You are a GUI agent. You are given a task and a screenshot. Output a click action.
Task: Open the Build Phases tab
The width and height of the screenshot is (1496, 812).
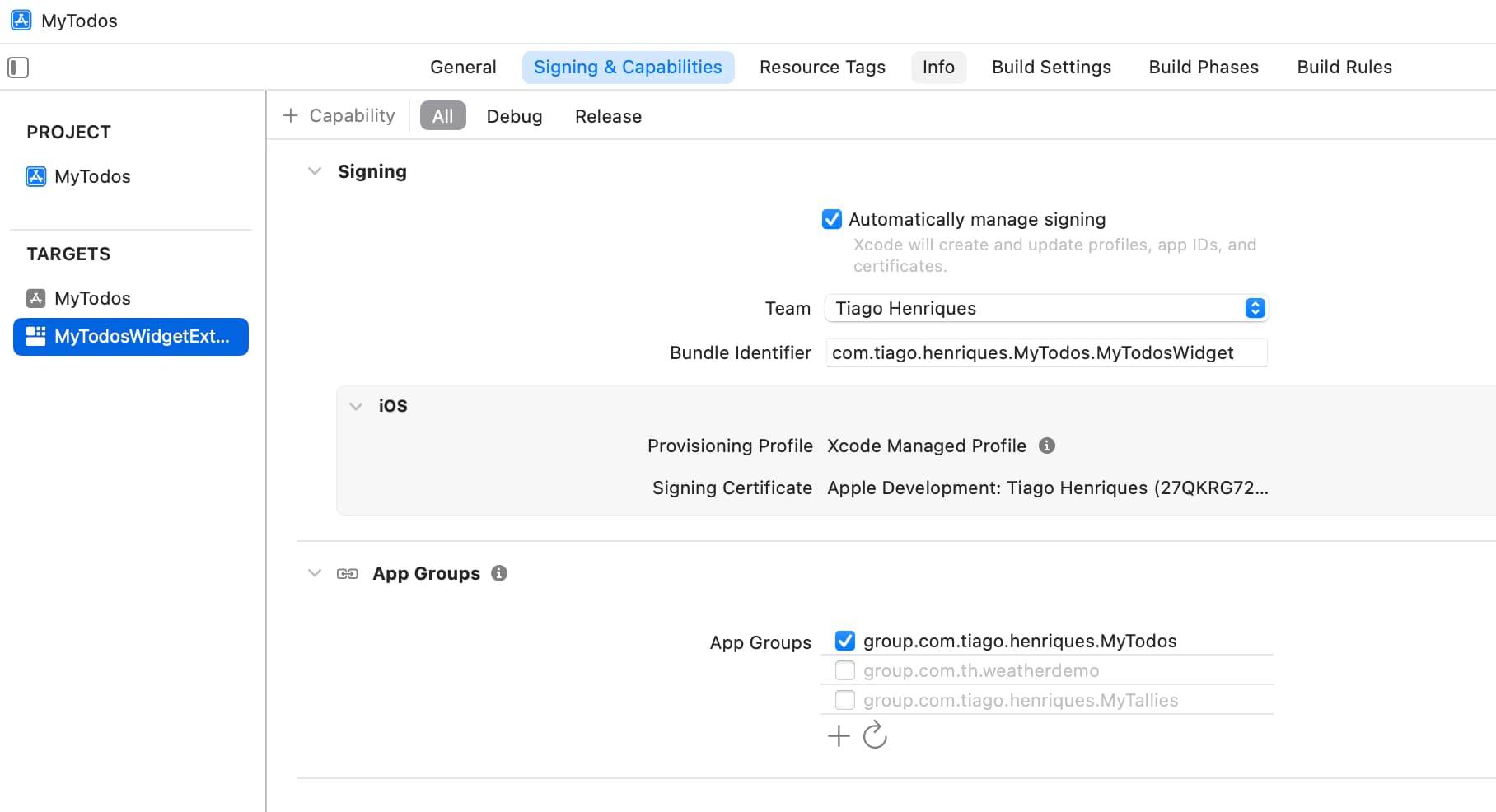(1204, 68)
